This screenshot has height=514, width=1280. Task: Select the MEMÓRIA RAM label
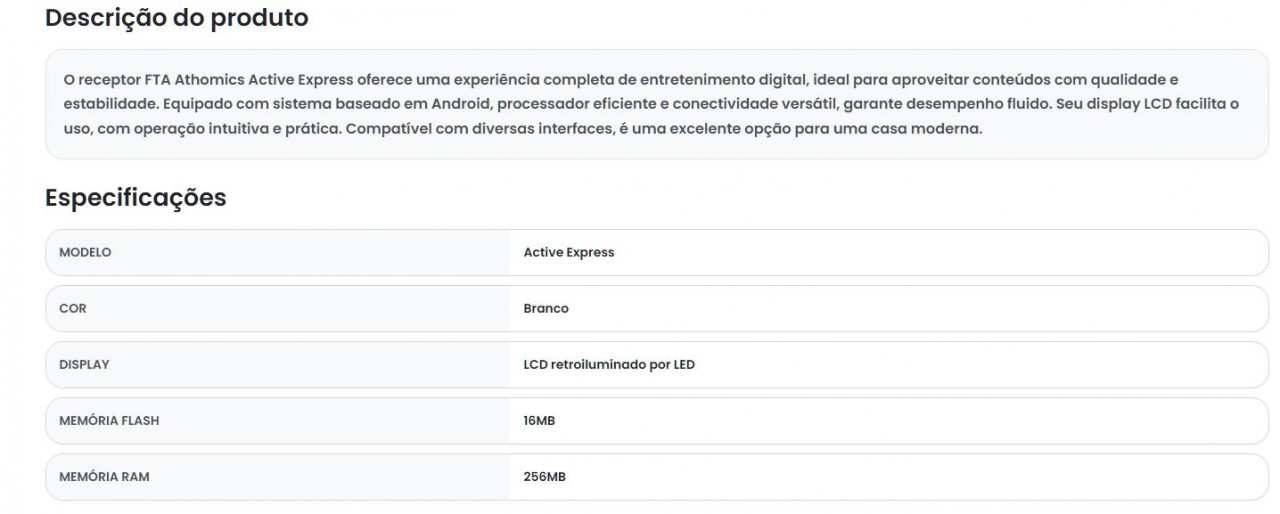[104, 476]
